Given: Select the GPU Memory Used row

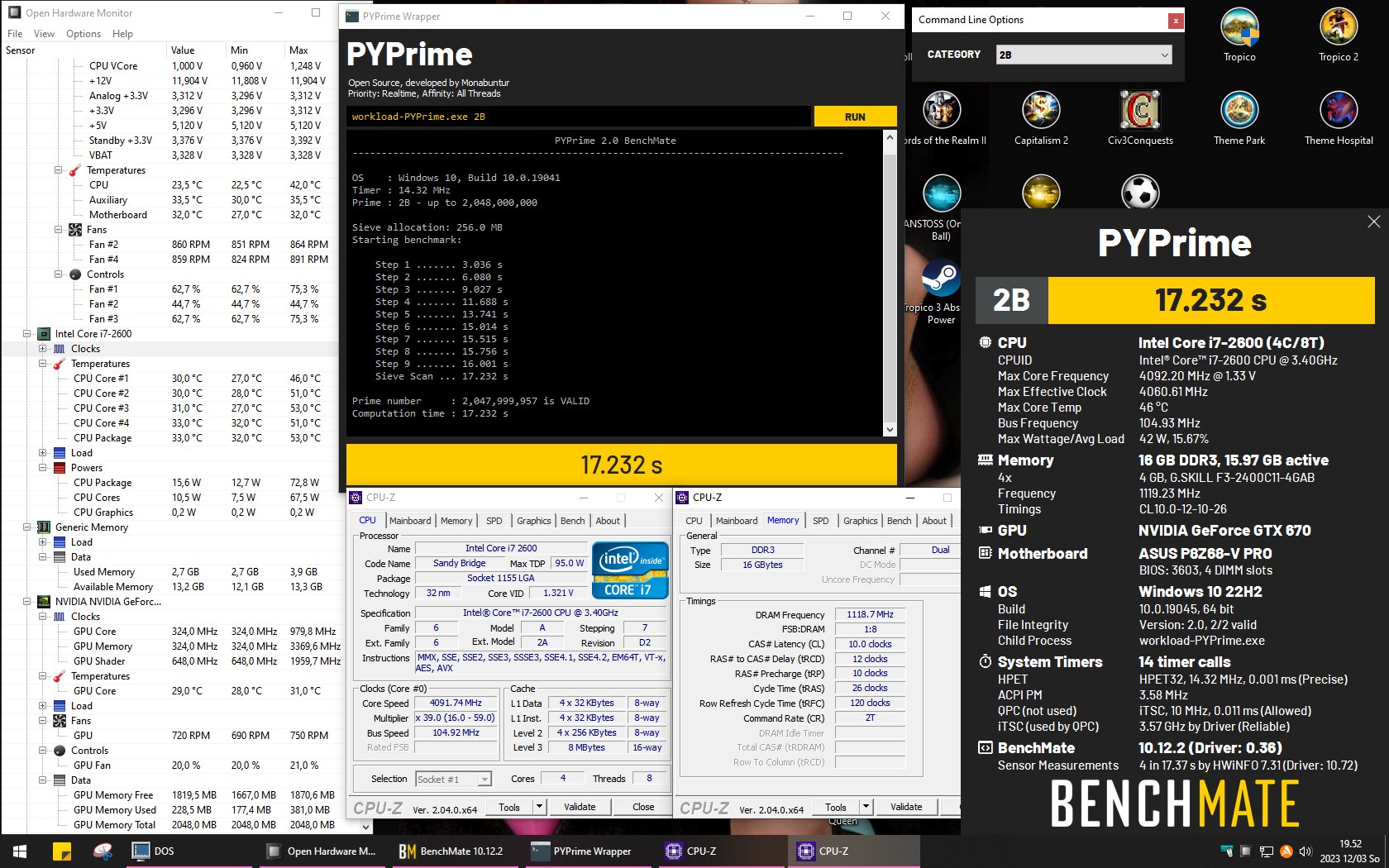Looking at the screenshot, I should tap(169, 810).
